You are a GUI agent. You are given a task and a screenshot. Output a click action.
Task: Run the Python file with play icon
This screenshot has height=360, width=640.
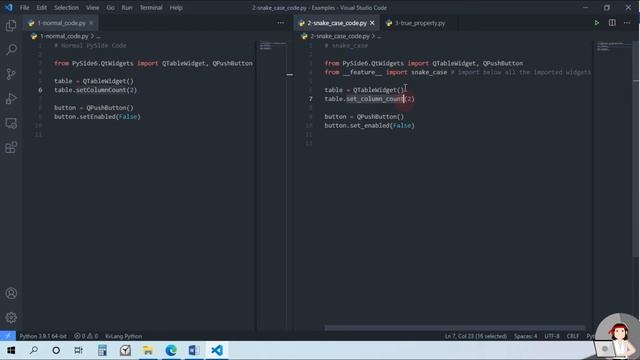tap(596, 23)
